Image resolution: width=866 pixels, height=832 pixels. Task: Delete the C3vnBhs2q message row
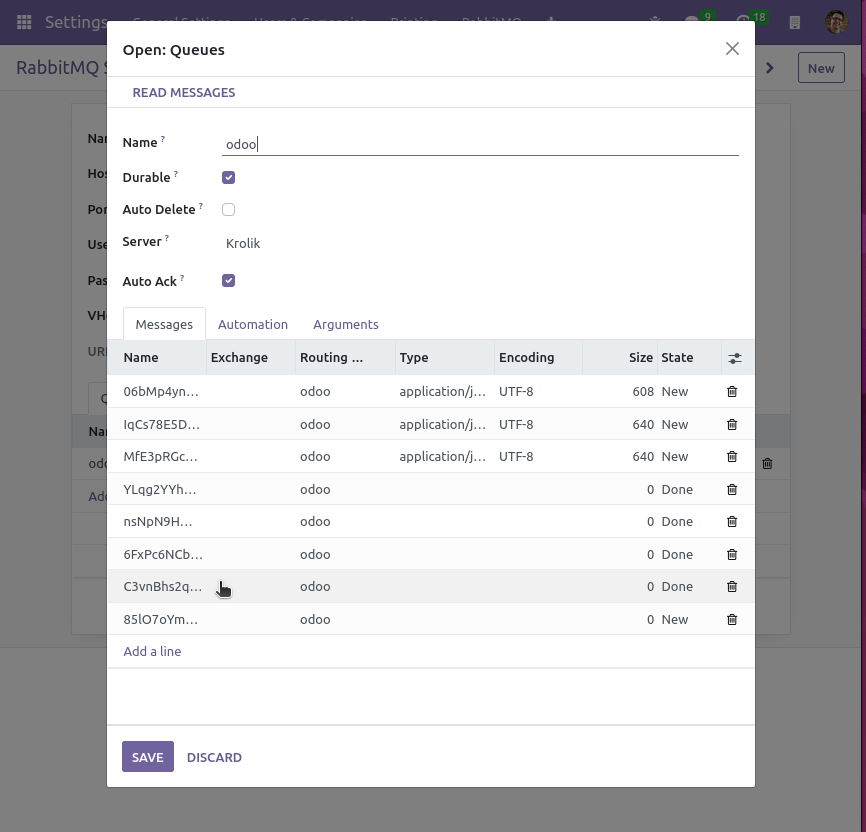(x=732, y=586)
